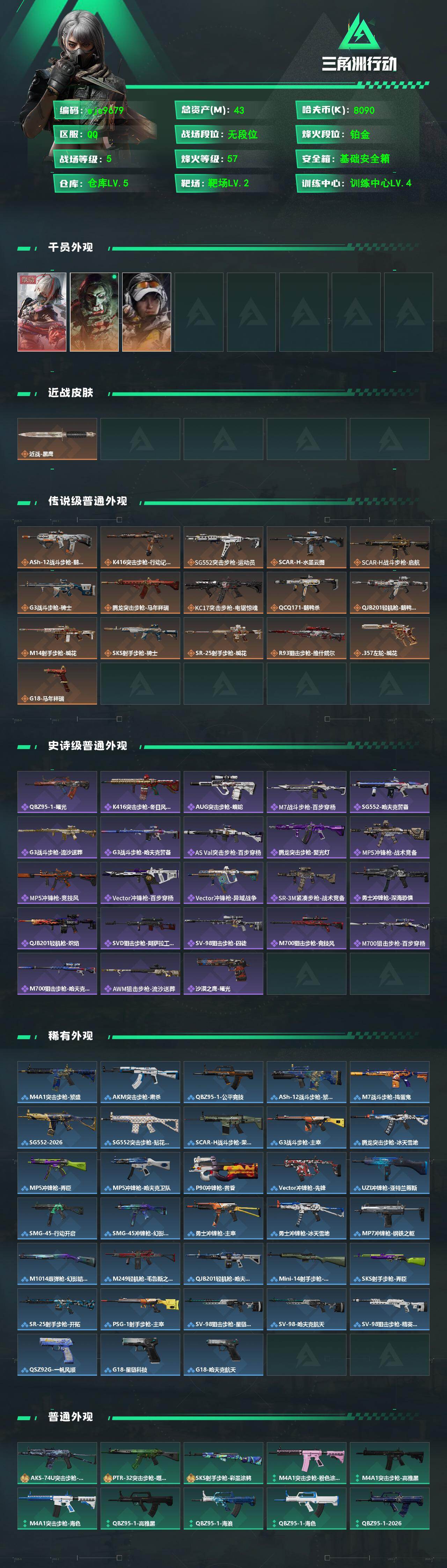Choose the SCAR-H-水墨云图 rifle skin
This screenshot has height=1568, width=447.
tap(307, 547)
